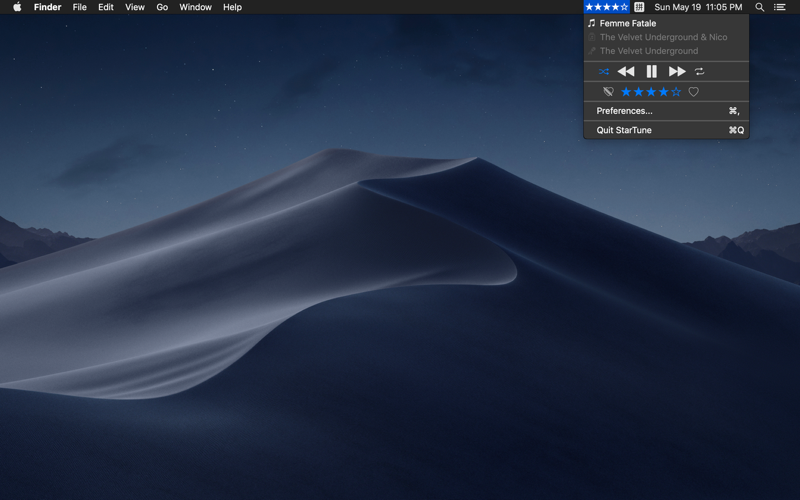Open the Finder menu
The image size is (800, 500).
[47, 7]
